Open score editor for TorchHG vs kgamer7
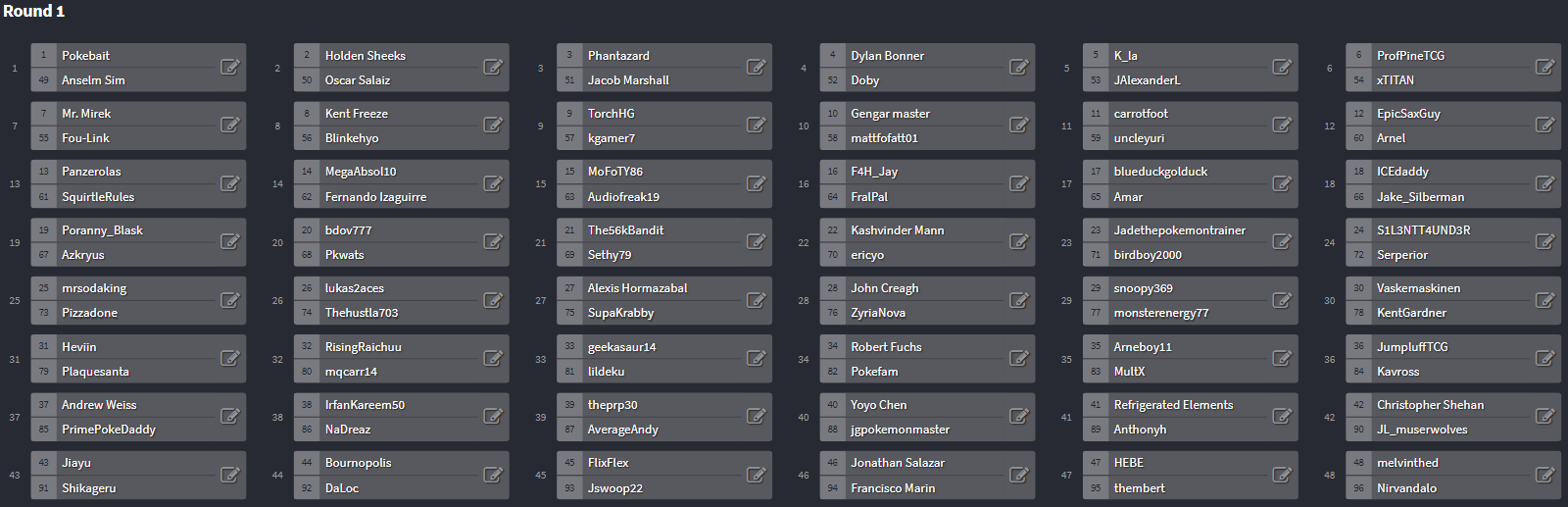 click(x=757, y=125)
